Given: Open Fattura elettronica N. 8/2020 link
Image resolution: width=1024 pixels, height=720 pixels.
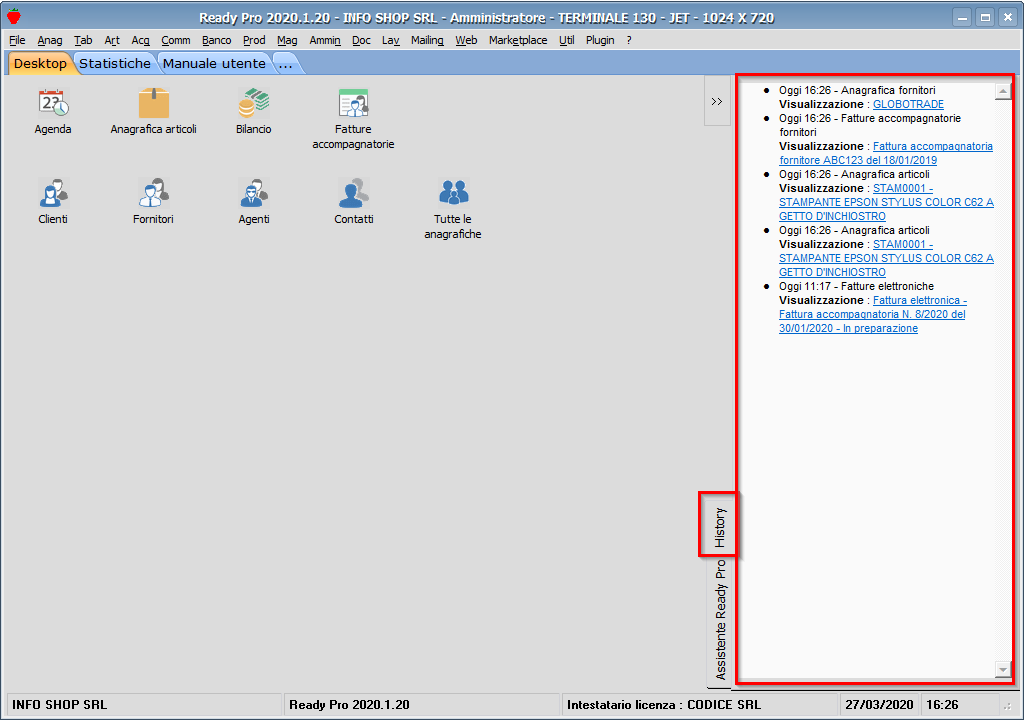Looking at the screenshot, I should point(872,314).
